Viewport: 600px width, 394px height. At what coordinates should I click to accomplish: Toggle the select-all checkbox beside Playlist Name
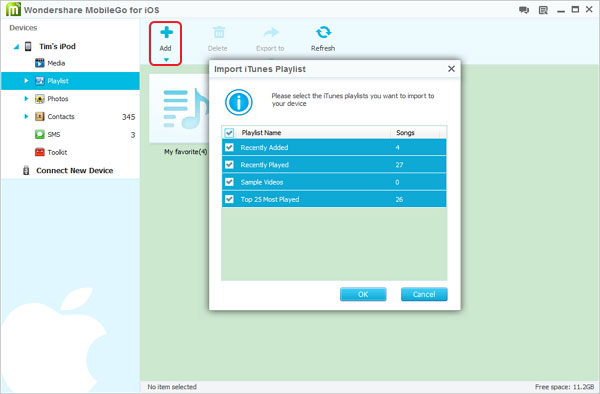click(x=229, y=133)
